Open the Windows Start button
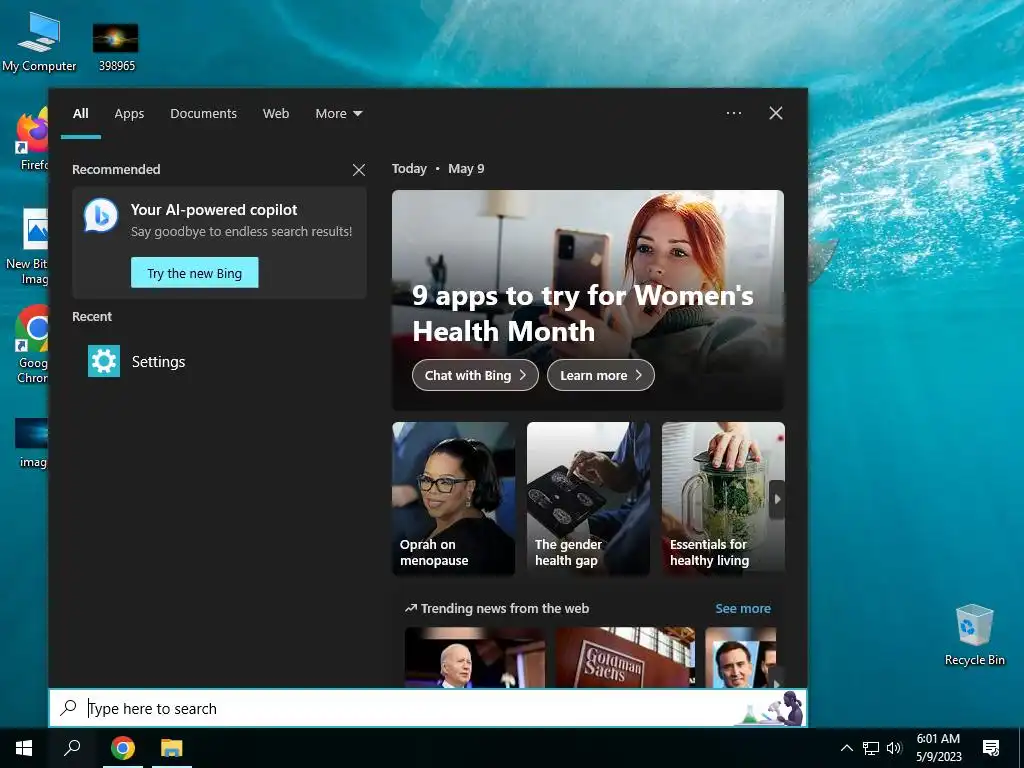This screenshot has height=768, width=1024. [24, 748]
